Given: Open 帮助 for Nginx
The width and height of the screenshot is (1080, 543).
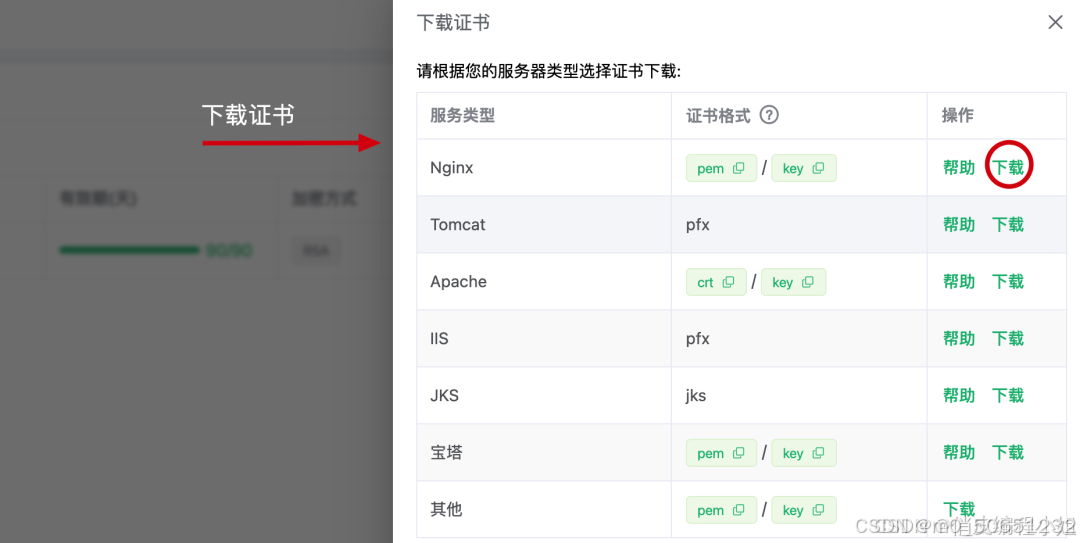Looking at the screenshot, I should coord(959,167).
